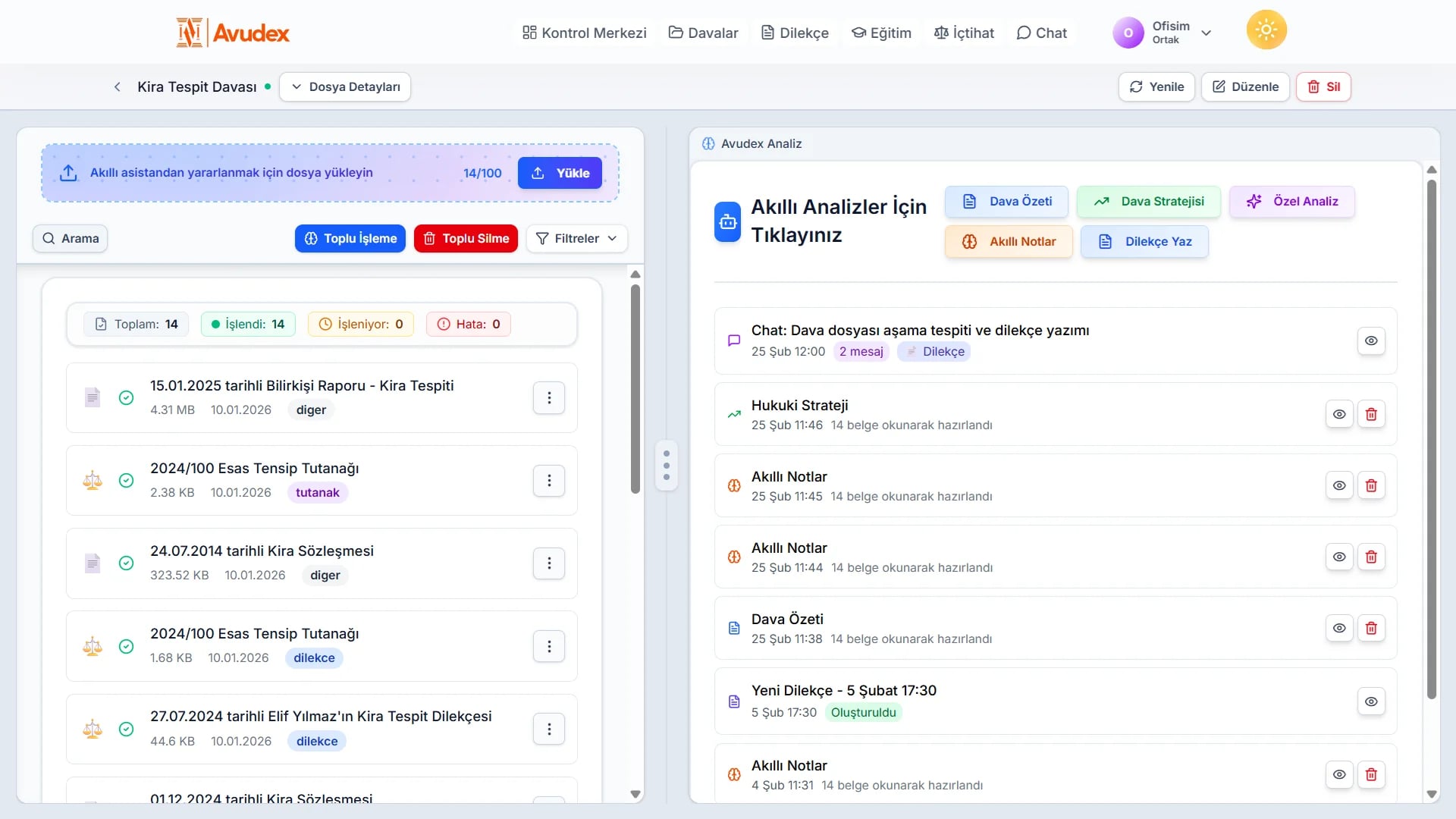Screen dimensions: 1456x819
Task: Show Hukuki Strateji via eye icon
Action: point(1338,415)
